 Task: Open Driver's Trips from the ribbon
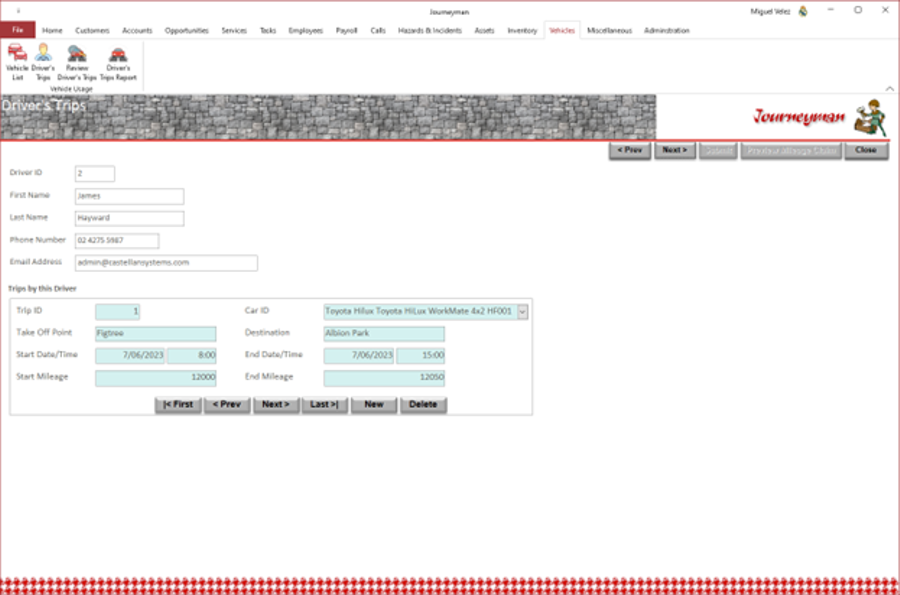[43, 63]
